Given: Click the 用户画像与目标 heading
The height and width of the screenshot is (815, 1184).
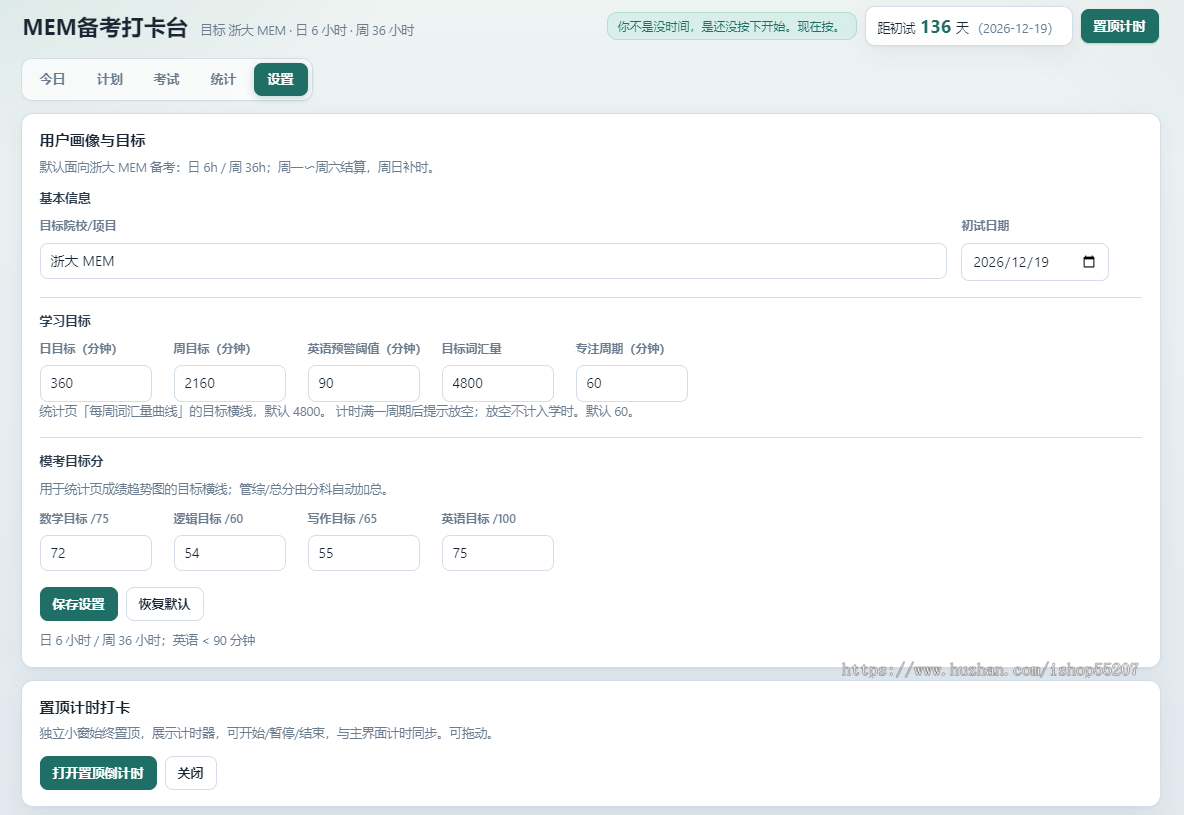Looking at the screenshot, I should coord(92,140).
